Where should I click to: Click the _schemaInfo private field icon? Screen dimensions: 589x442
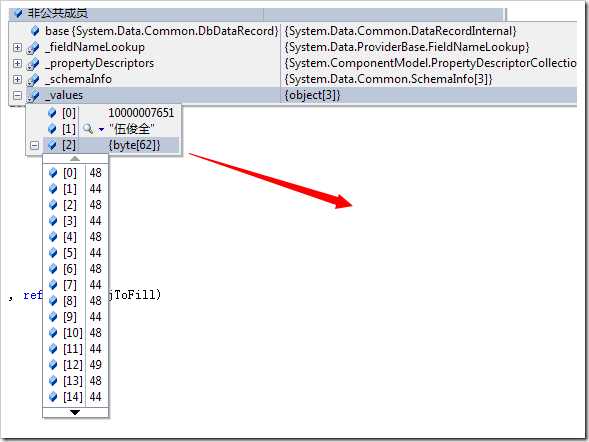click(x=33, y=80)
